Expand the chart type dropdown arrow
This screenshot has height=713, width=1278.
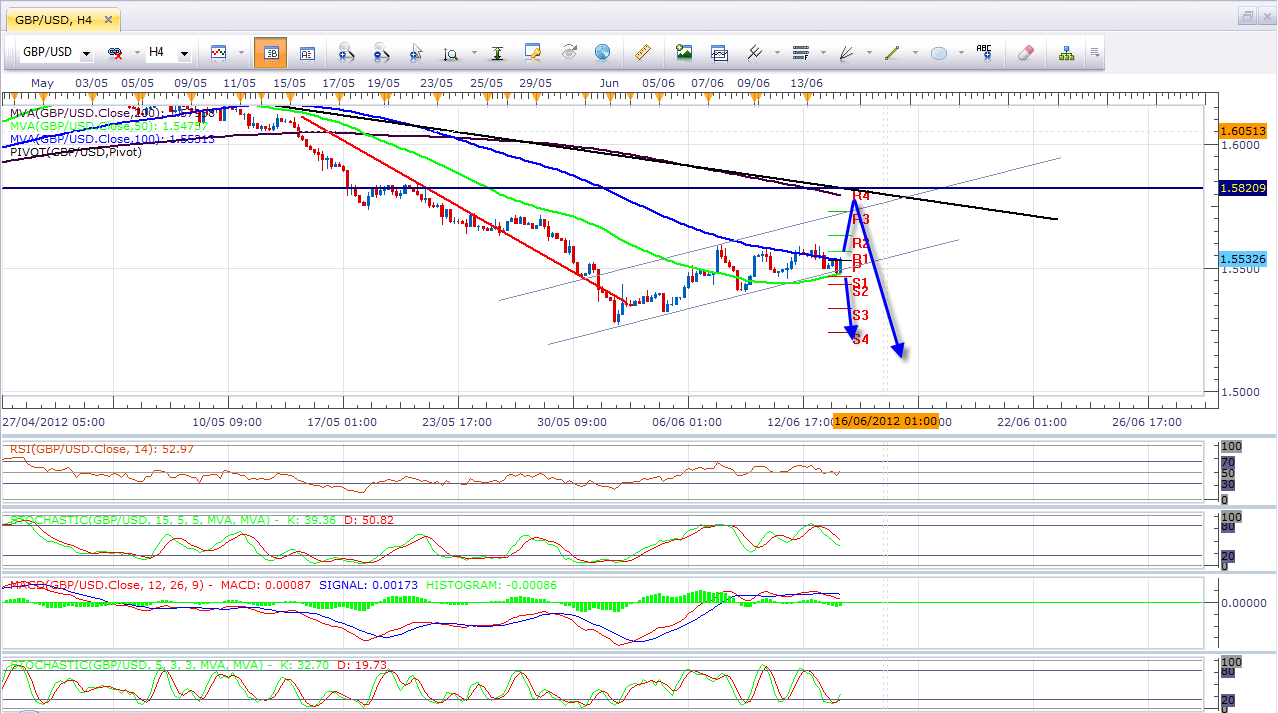(241, 54)
